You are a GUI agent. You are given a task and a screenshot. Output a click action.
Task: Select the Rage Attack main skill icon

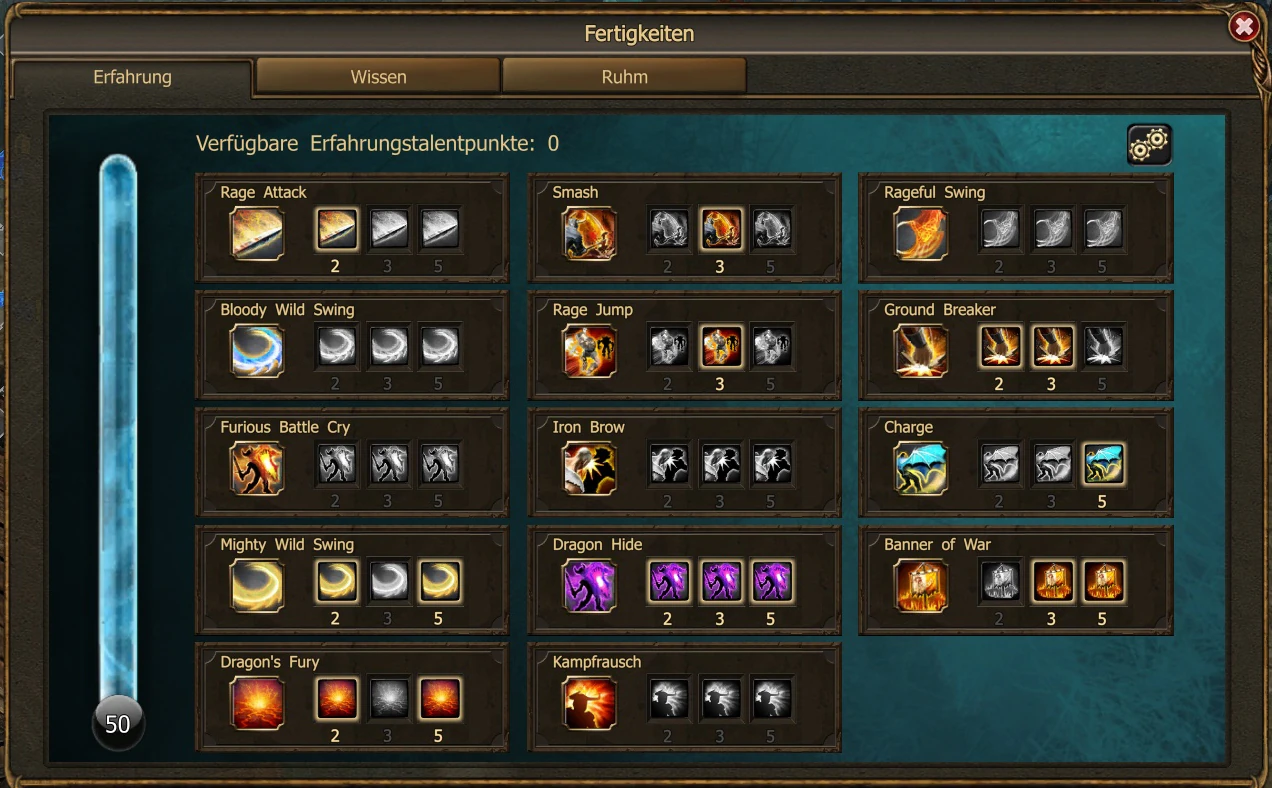pos(257,233)
